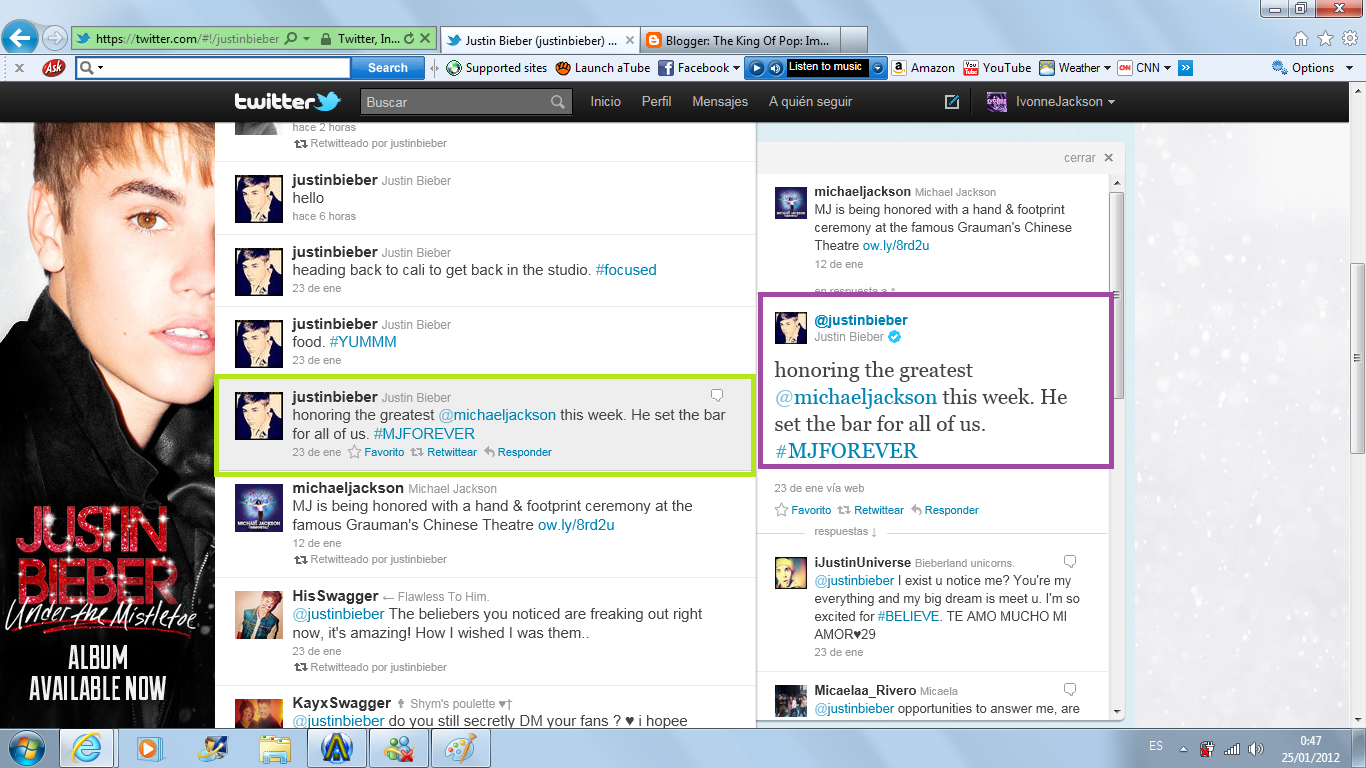Open the browser Home icon
Image resolution: width=1366 pixels, height=768 pixels.
(1301, 39)
